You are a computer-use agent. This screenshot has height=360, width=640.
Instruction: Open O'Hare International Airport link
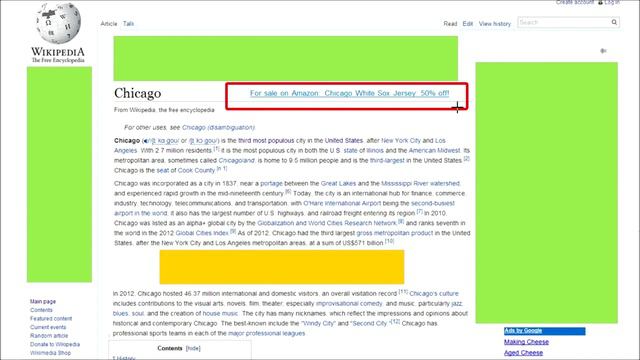pyautogui.click(x=342, y=203)
